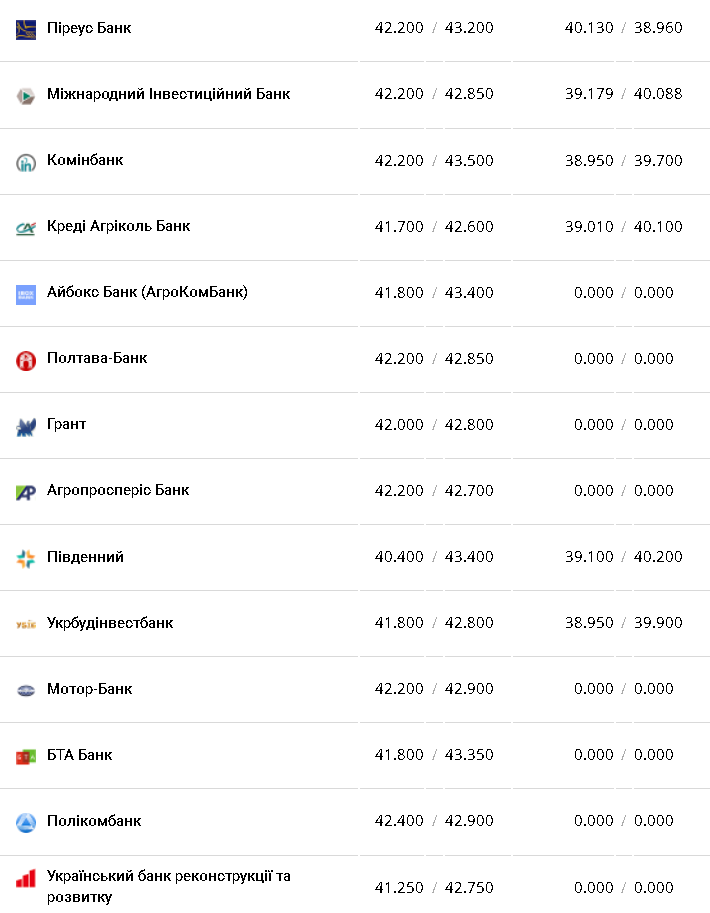Click the Креді Агріколь Банк logo
This screenshot has height=913, width=710.
pos(26,228)
